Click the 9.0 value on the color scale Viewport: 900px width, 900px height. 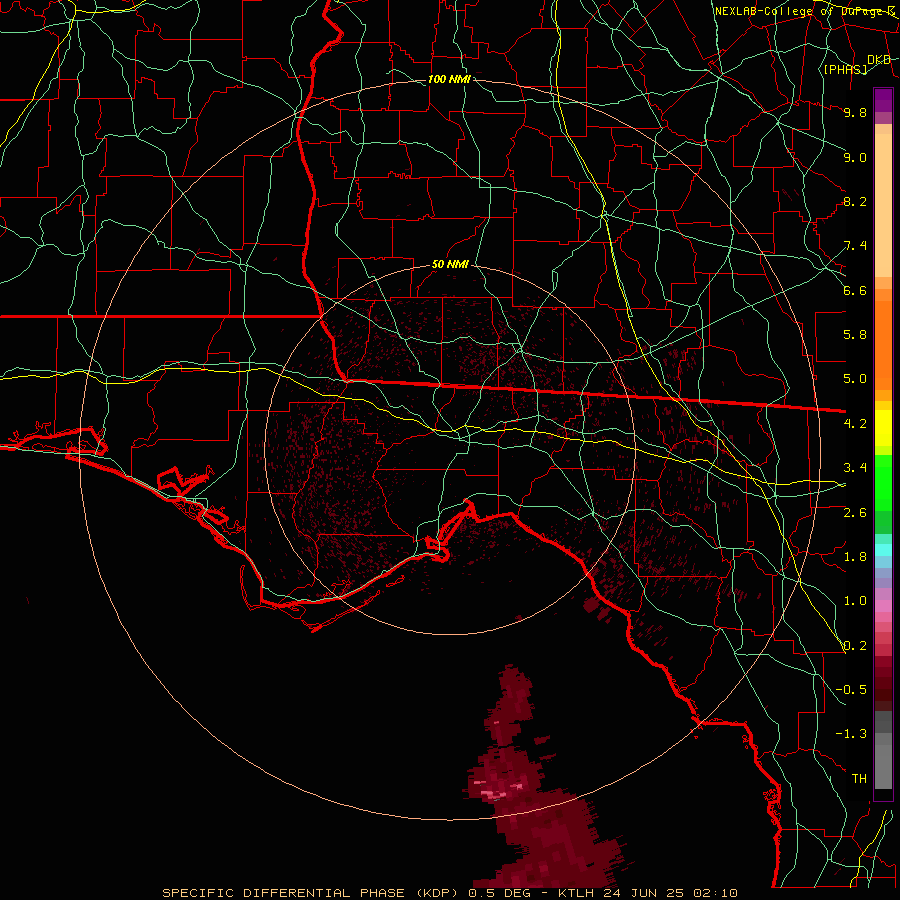click(855, 157)
